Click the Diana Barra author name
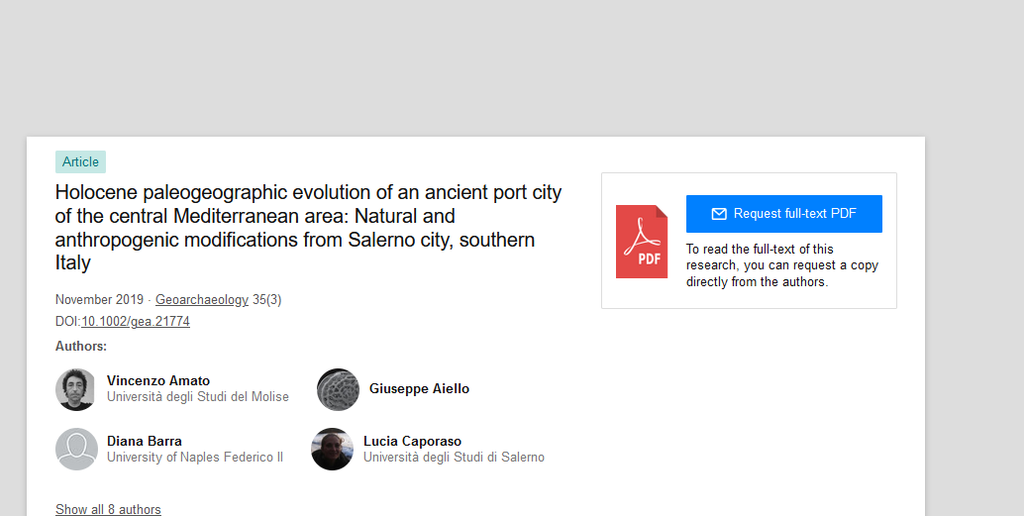Image resolution: width=1024 pixels, height=516 pixels. pos(144,441)
